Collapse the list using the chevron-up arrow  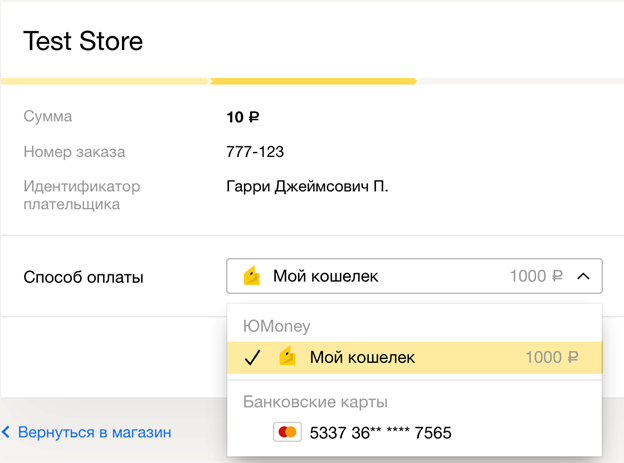[x=584, y=276]
